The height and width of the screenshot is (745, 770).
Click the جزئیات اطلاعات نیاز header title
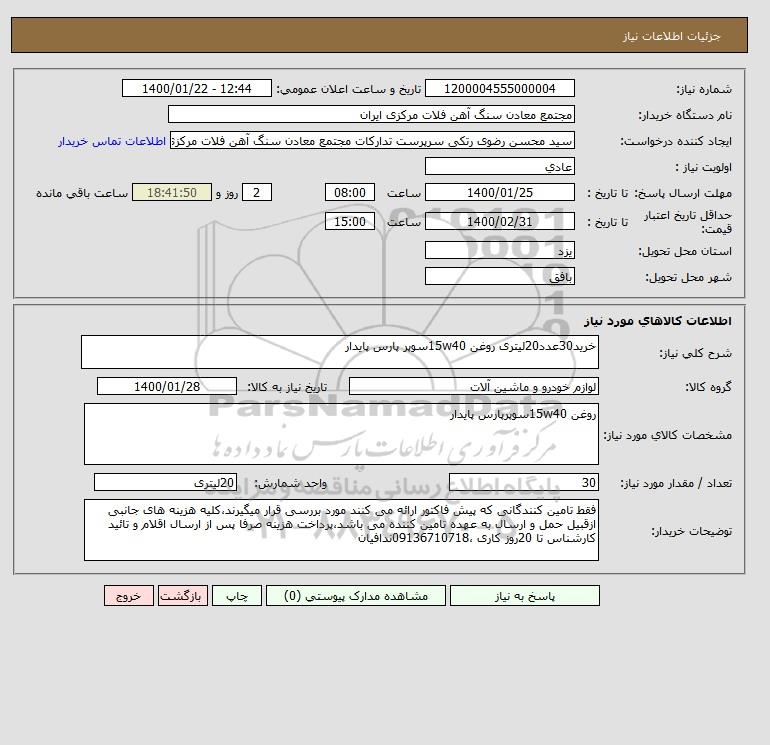click(672, 36)
